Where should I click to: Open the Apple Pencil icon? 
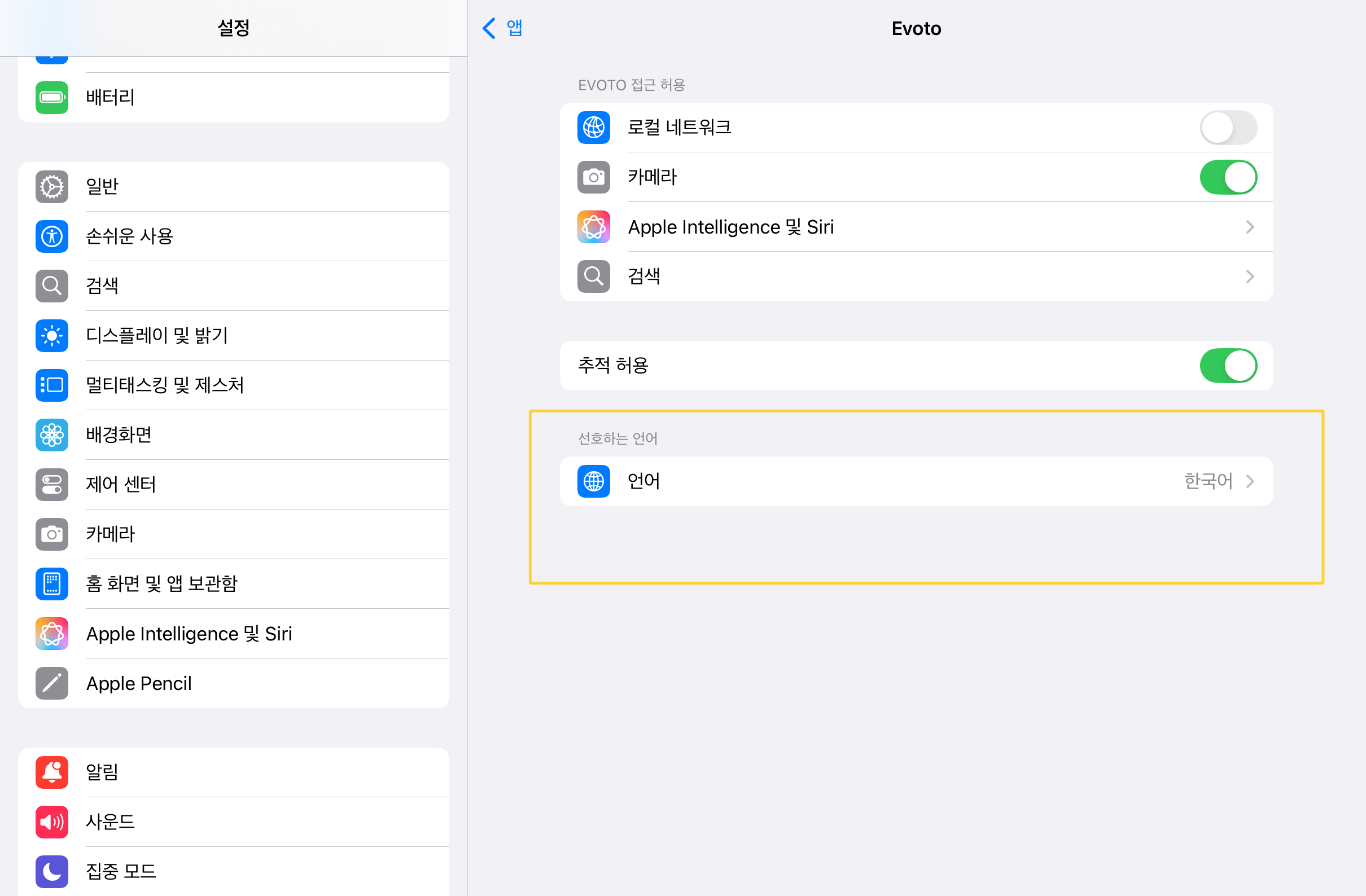click(52, 683)
